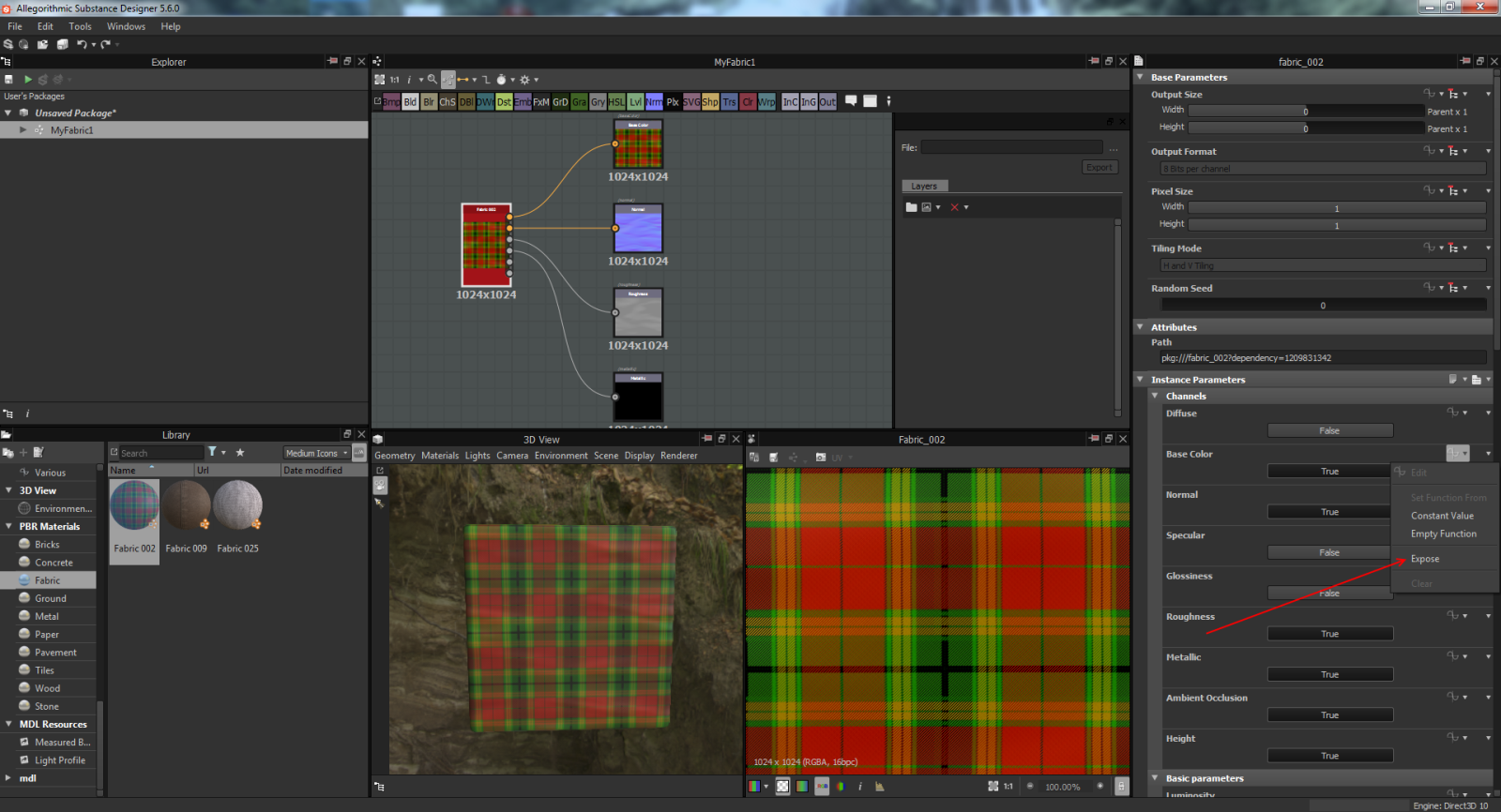Choose Expose from the context menu

1425,559
